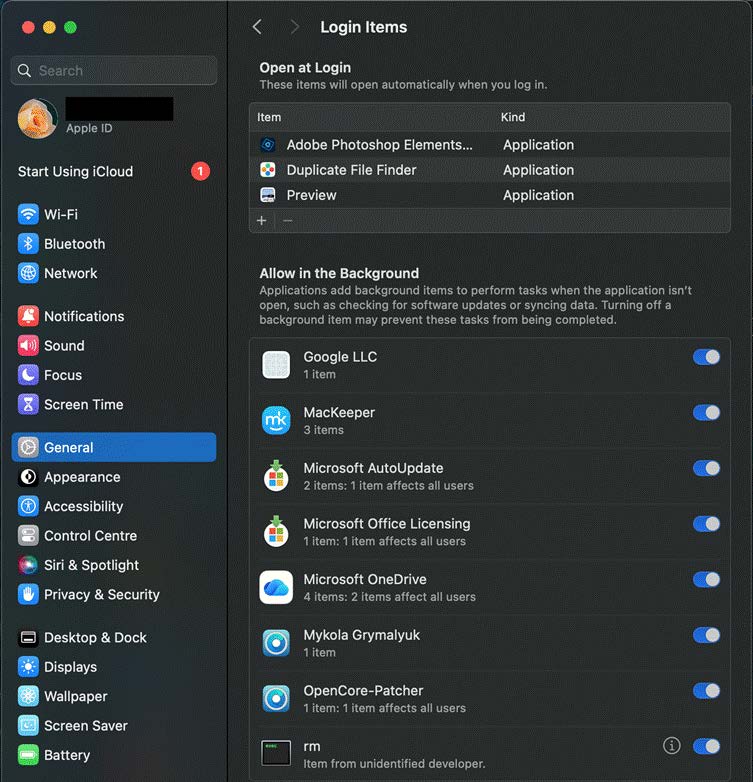Click the Screen Saver icon
The height and width of the screenshot is (782, 753).
(28, 726)
